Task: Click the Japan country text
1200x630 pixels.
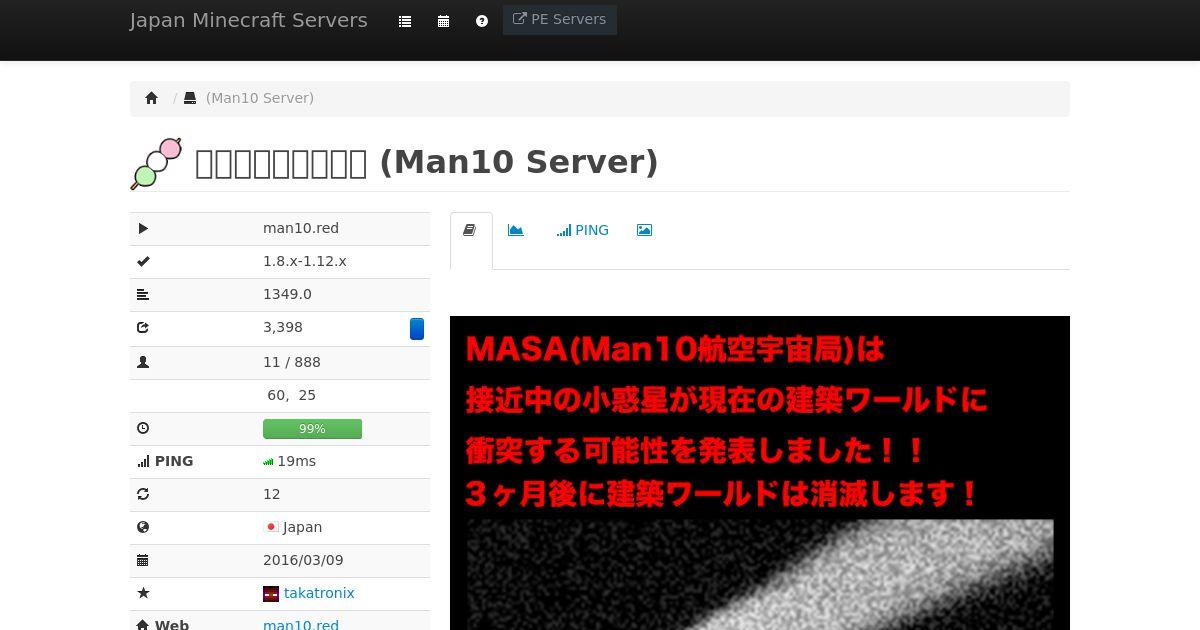Action: tap(302, 527)
